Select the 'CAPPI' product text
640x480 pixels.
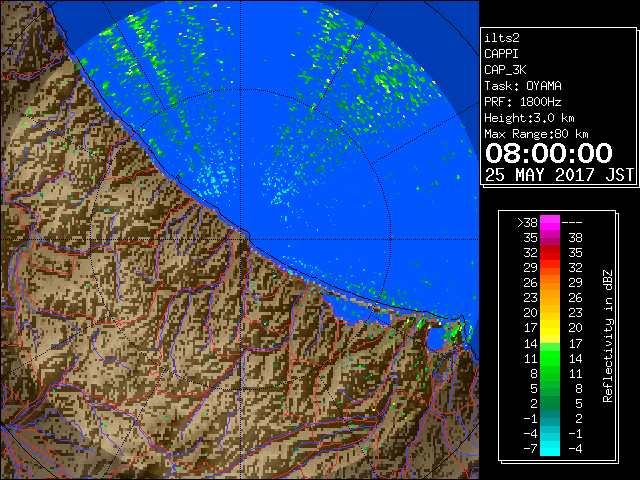pos(501,54)
